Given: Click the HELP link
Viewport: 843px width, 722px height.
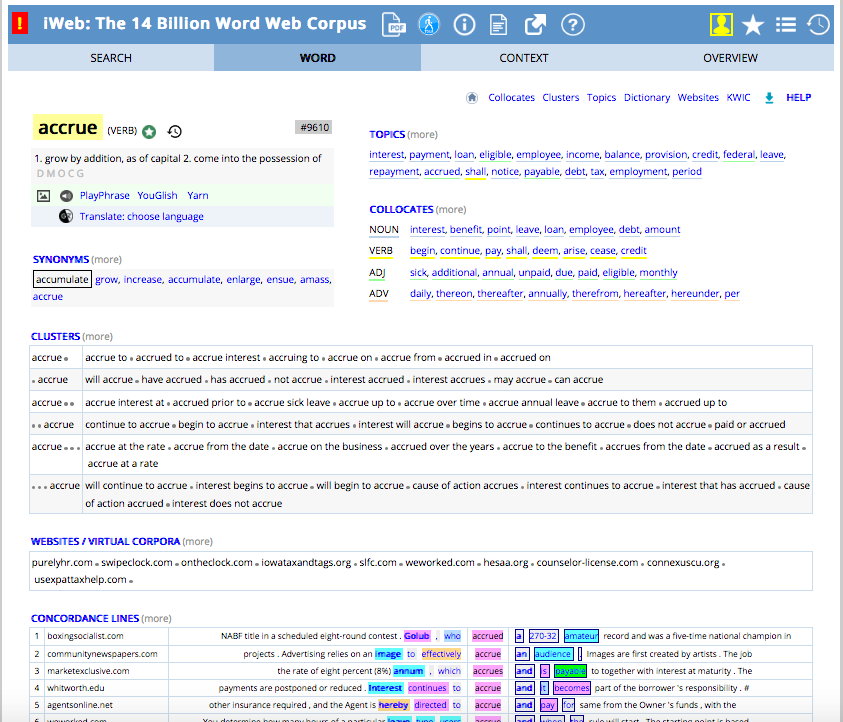Looking at the screenshot, I should [798, 97].
